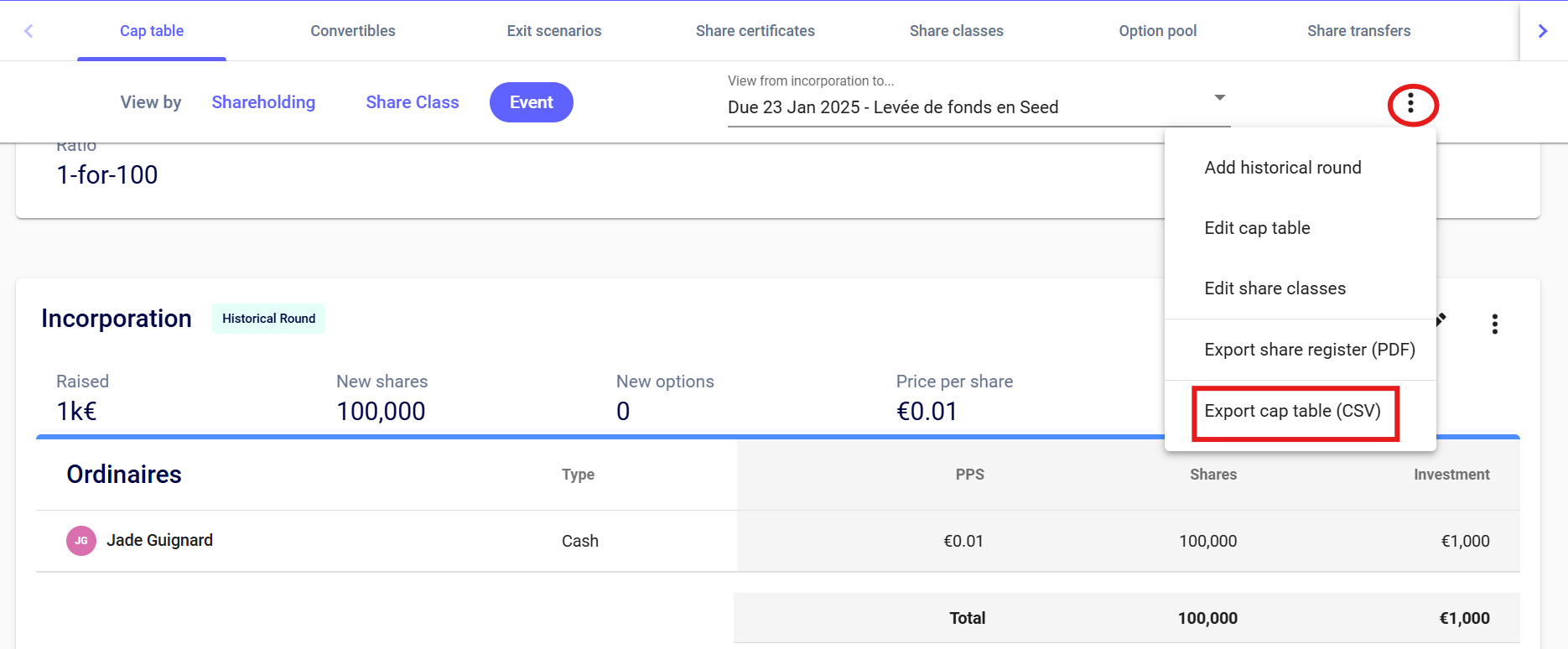Switch to the Share certificates tab
The width and height of the screenshot is (1568, 649).
tap(755, 31)
